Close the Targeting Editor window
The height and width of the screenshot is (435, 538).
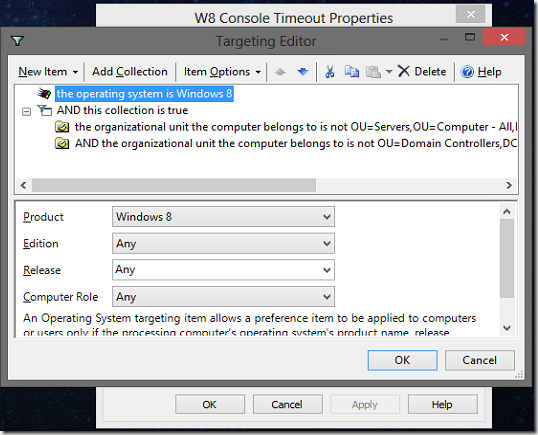click(x=504, y=37)
